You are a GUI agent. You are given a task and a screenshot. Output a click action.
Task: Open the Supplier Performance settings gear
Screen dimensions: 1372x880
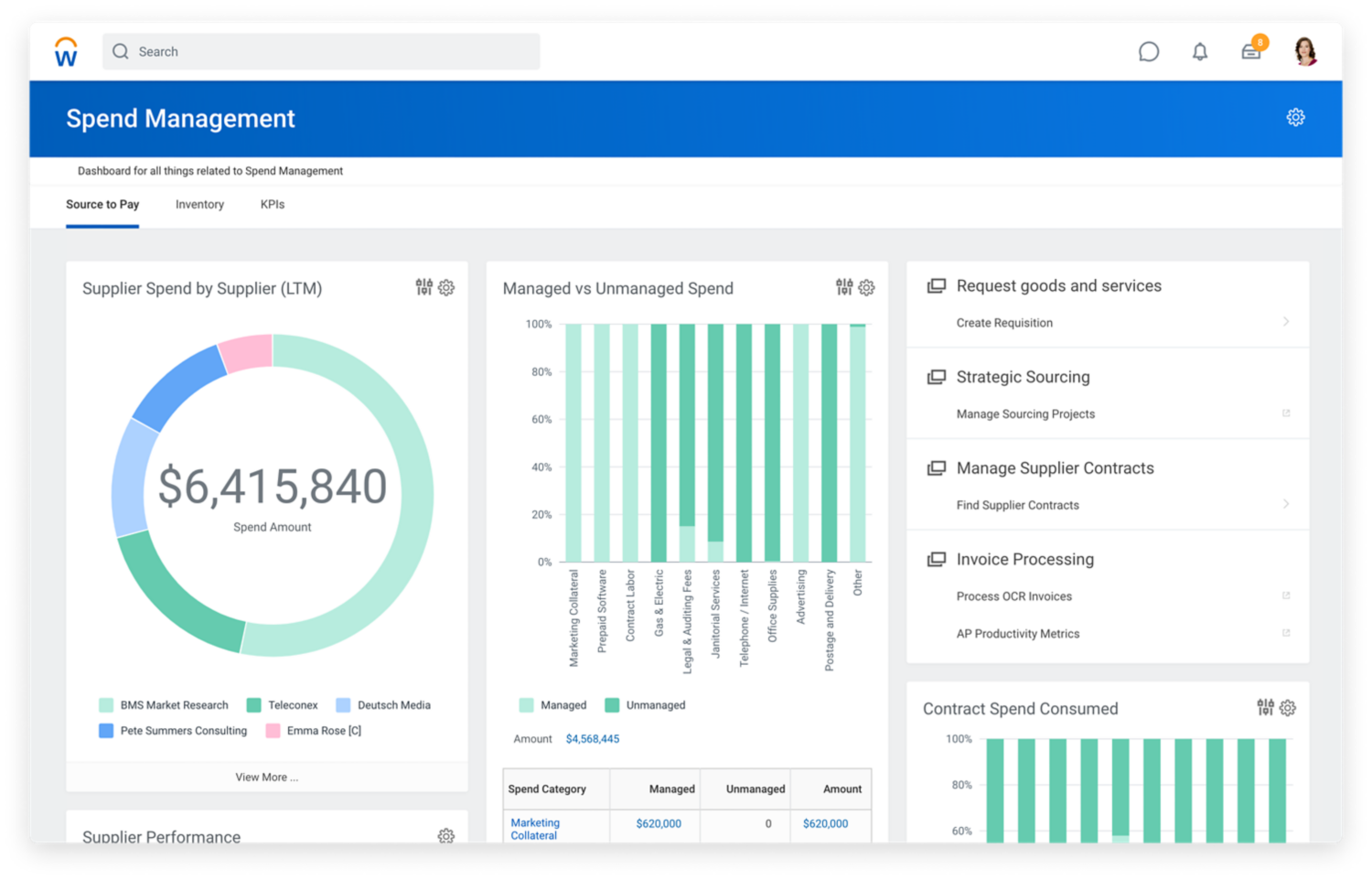pos(445,837)
